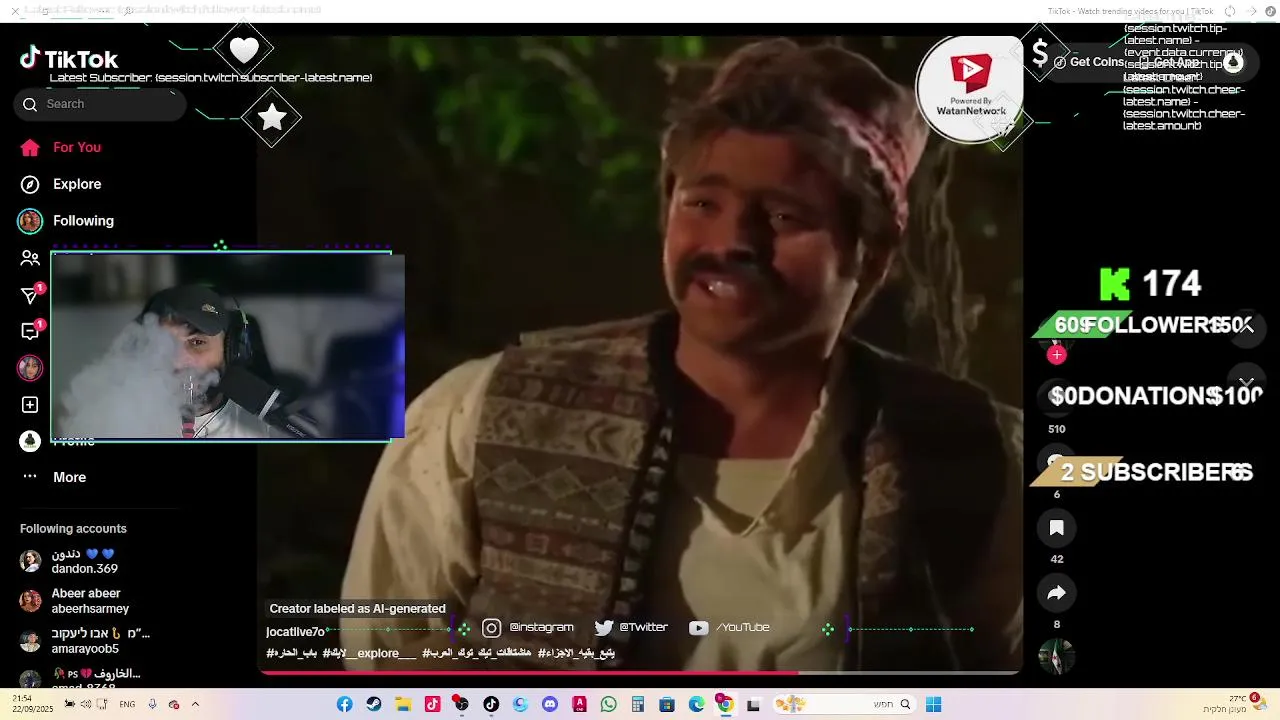Image resolution: width=1280 pixels, height=720 pixels.
Task: Go to the next video down arrow
Action: click(1246, 383)
